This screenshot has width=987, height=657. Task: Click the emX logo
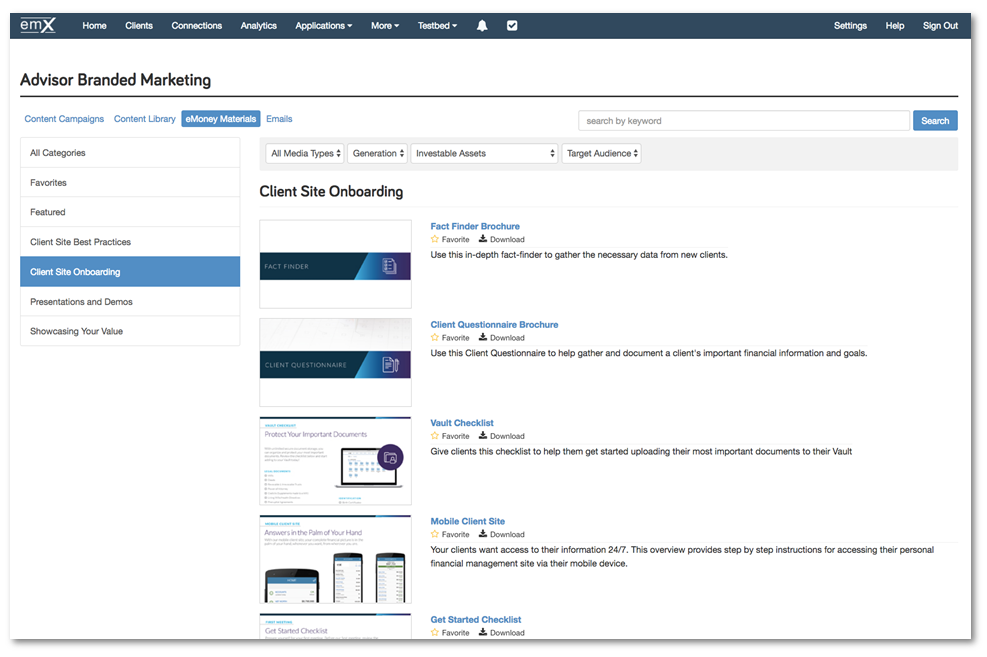tap(38, 25)
